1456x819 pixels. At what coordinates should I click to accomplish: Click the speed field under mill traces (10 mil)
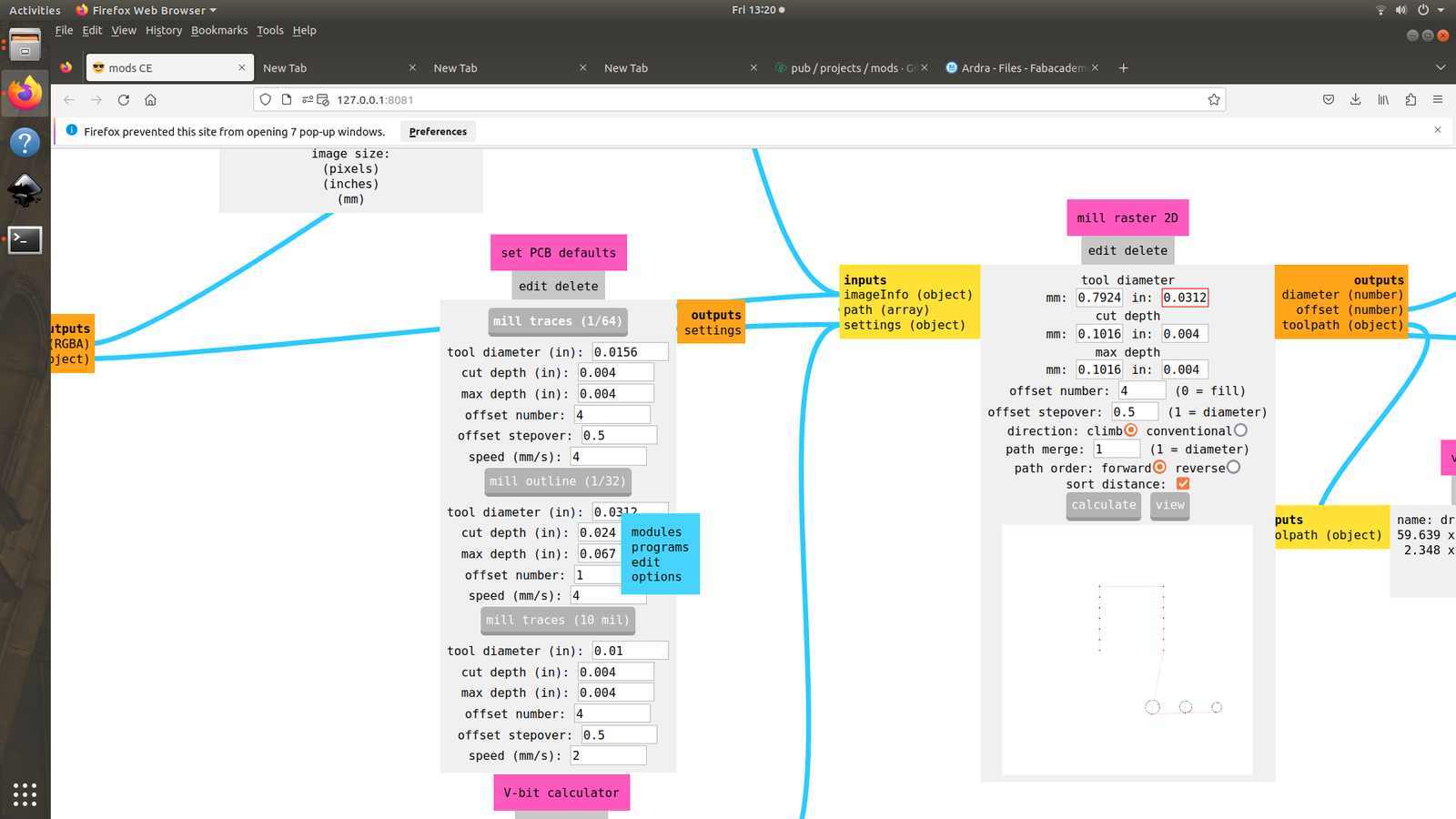(x=608, y=755)
